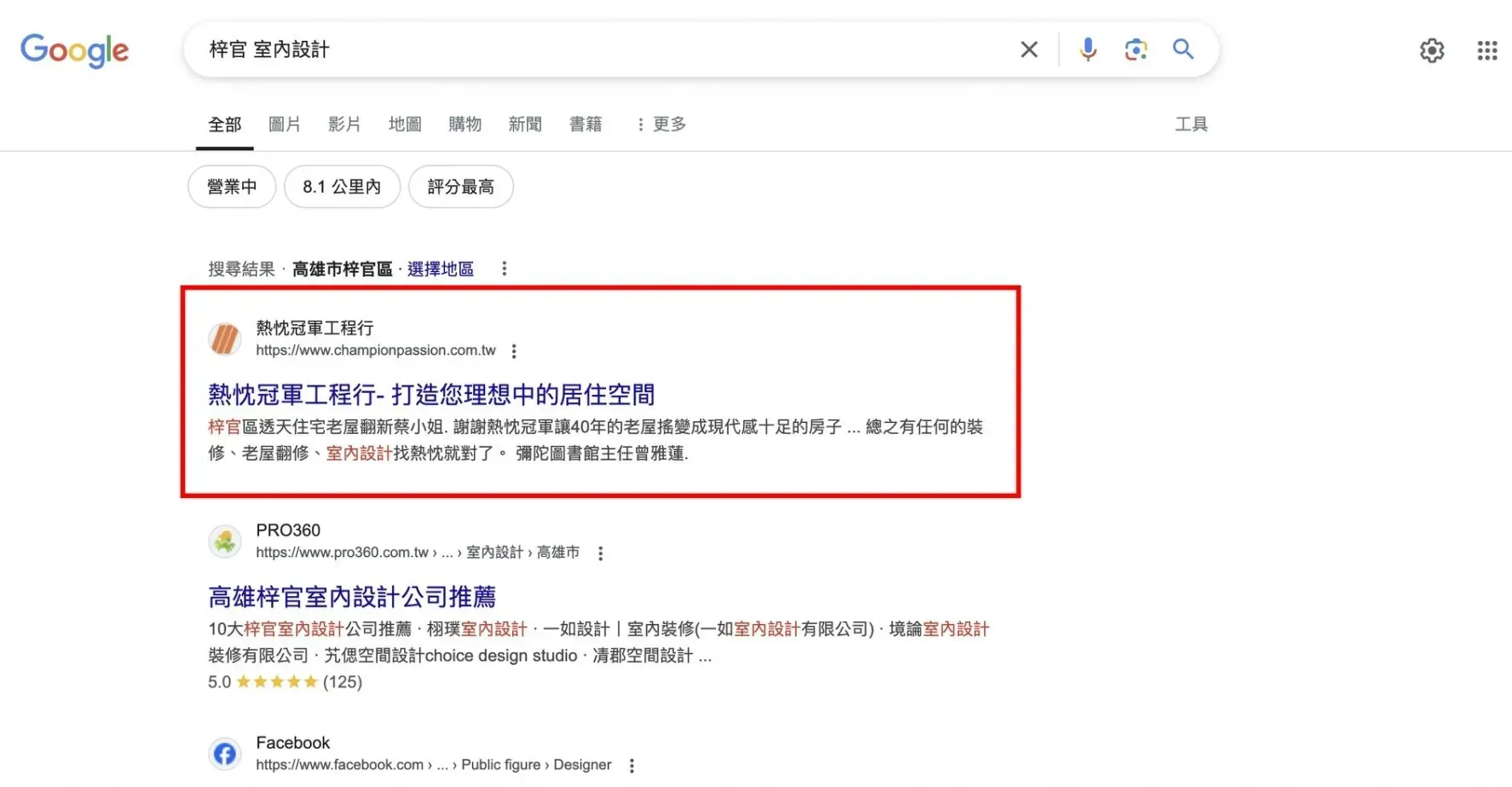The image size is (1512, 787).
Task: Open more options for PRO360 result
Action: pos(601,553)
